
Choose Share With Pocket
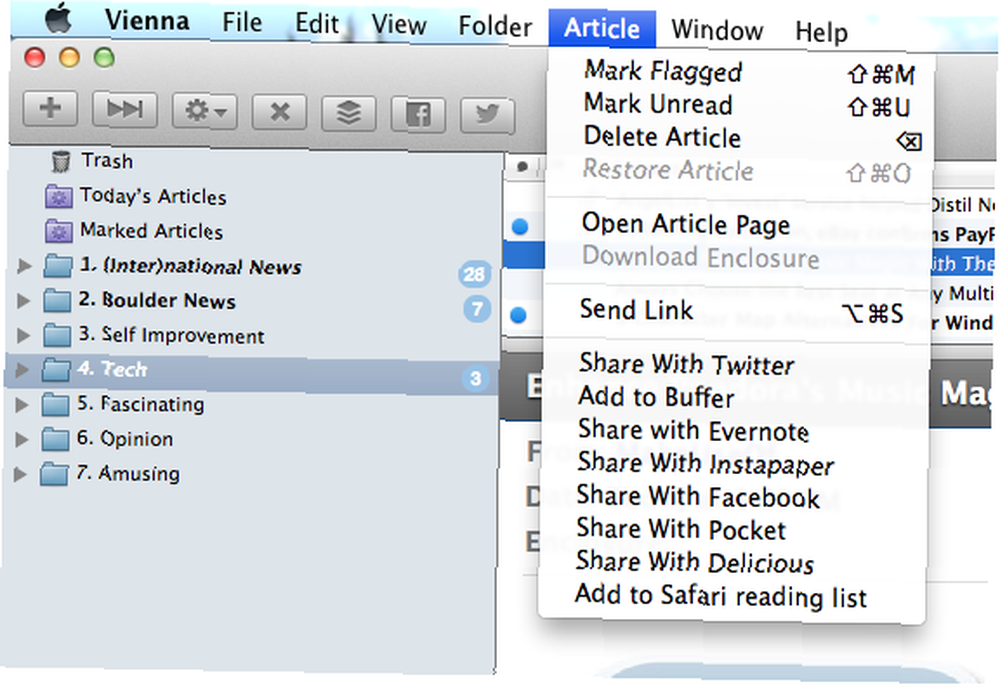pos(732,529)
